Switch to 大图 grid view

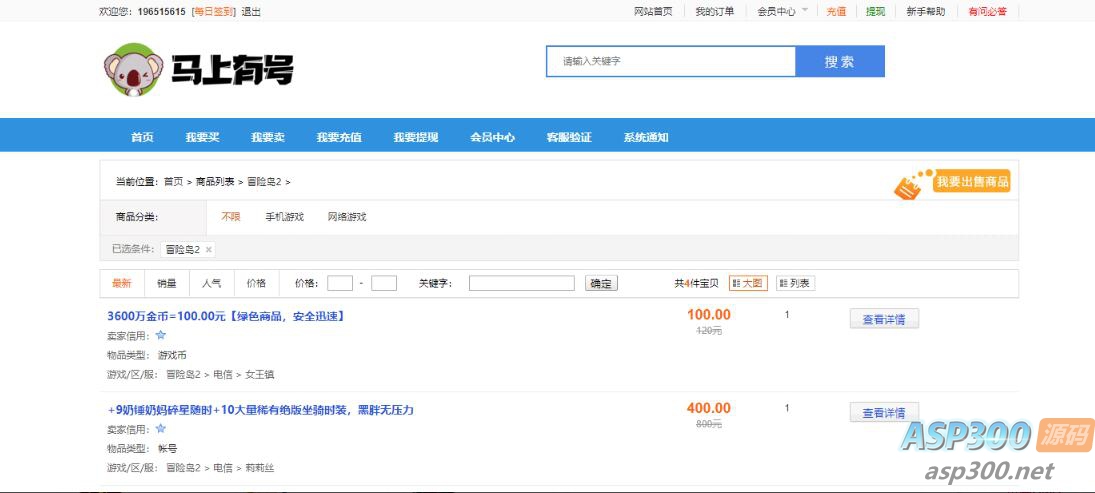pos(748,283)
